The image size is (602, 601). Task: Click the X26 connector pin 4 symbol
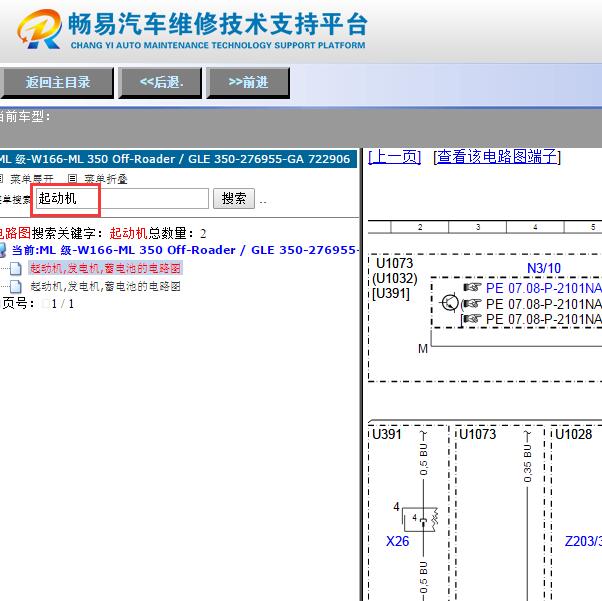[x=420, y=519]
